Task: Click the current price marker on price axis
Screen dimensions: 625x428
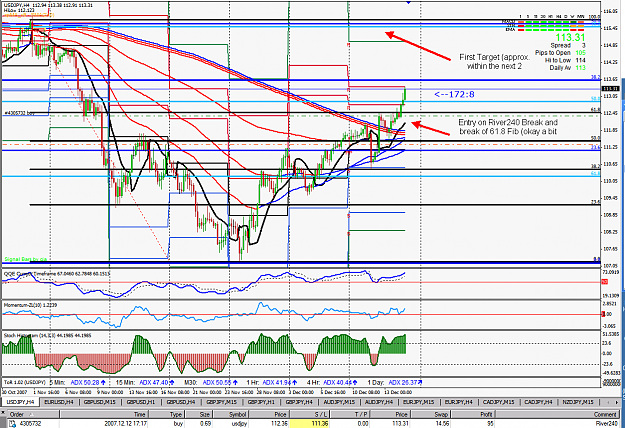Action: [610, 88]
